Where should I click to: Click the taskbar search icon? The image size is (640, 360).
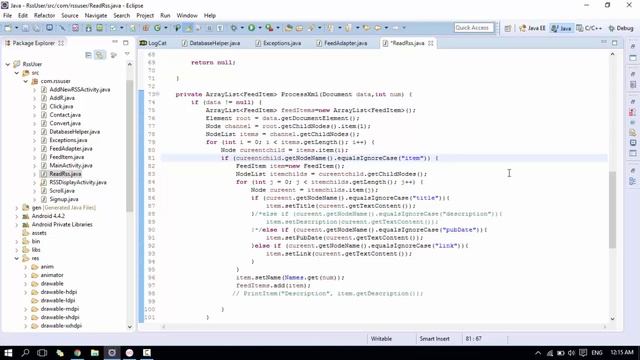pyautogui.click(x=25, y=353)
